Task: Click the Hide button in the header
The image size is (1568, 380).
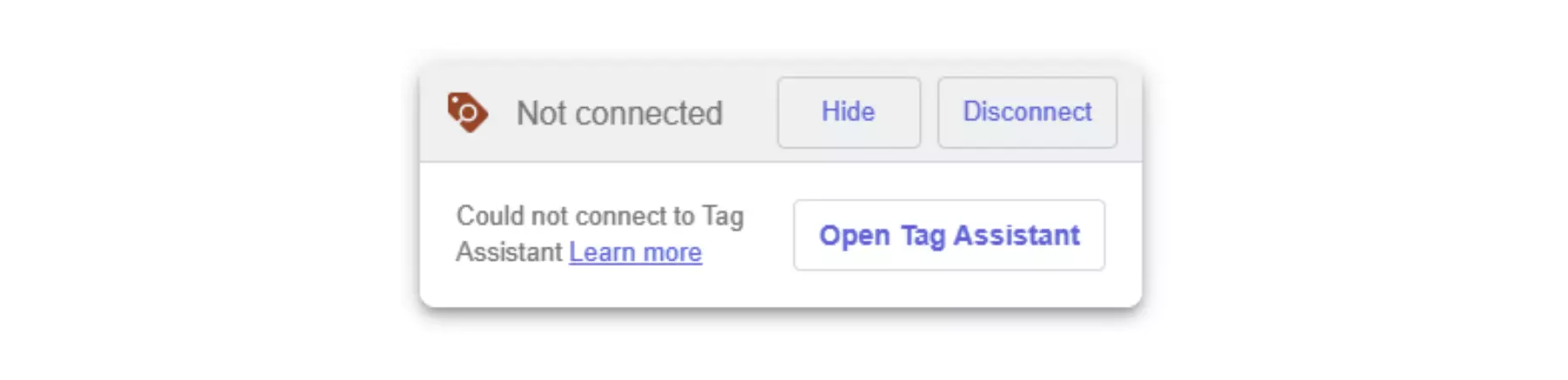Action: pos(848,112)
